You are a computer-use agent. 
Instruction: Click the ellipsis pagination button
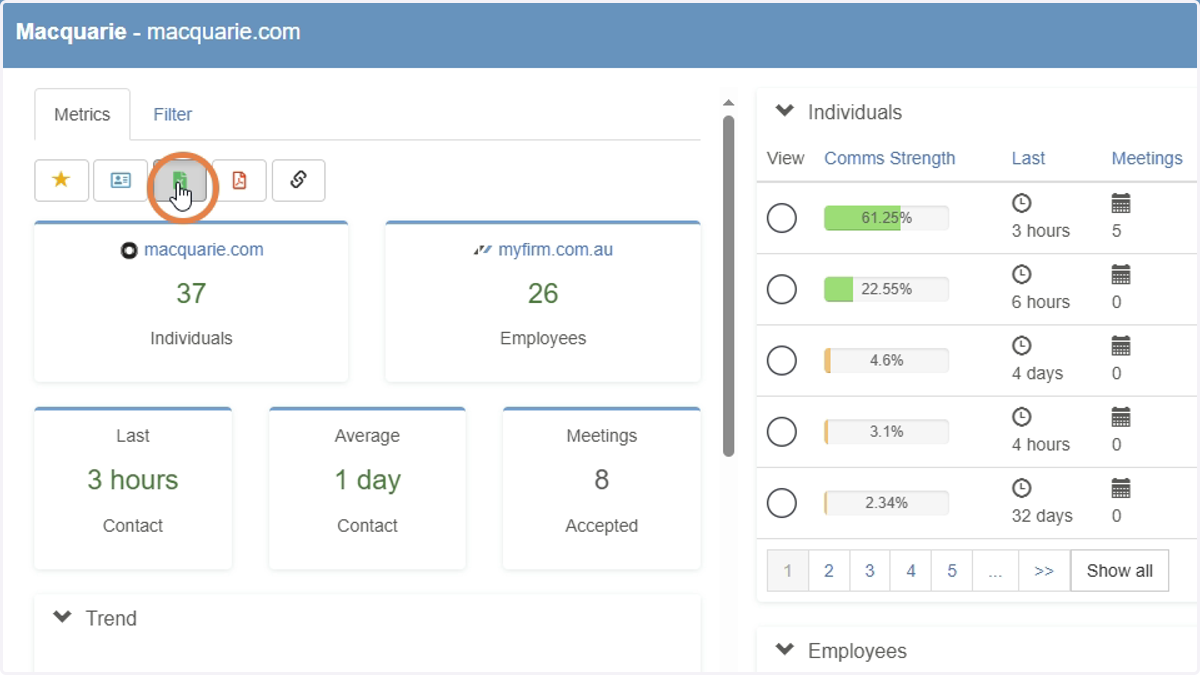[995, 571]
